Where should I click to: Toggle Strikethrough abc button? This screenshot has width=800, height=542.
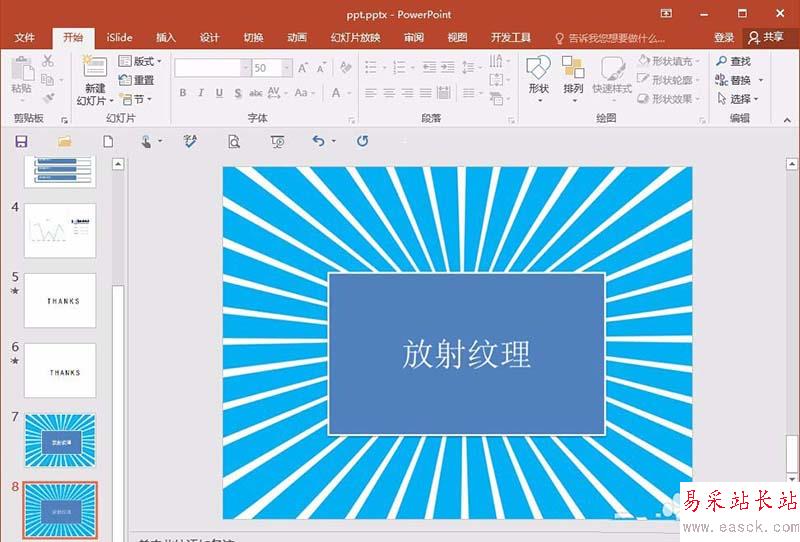[256, 93]
